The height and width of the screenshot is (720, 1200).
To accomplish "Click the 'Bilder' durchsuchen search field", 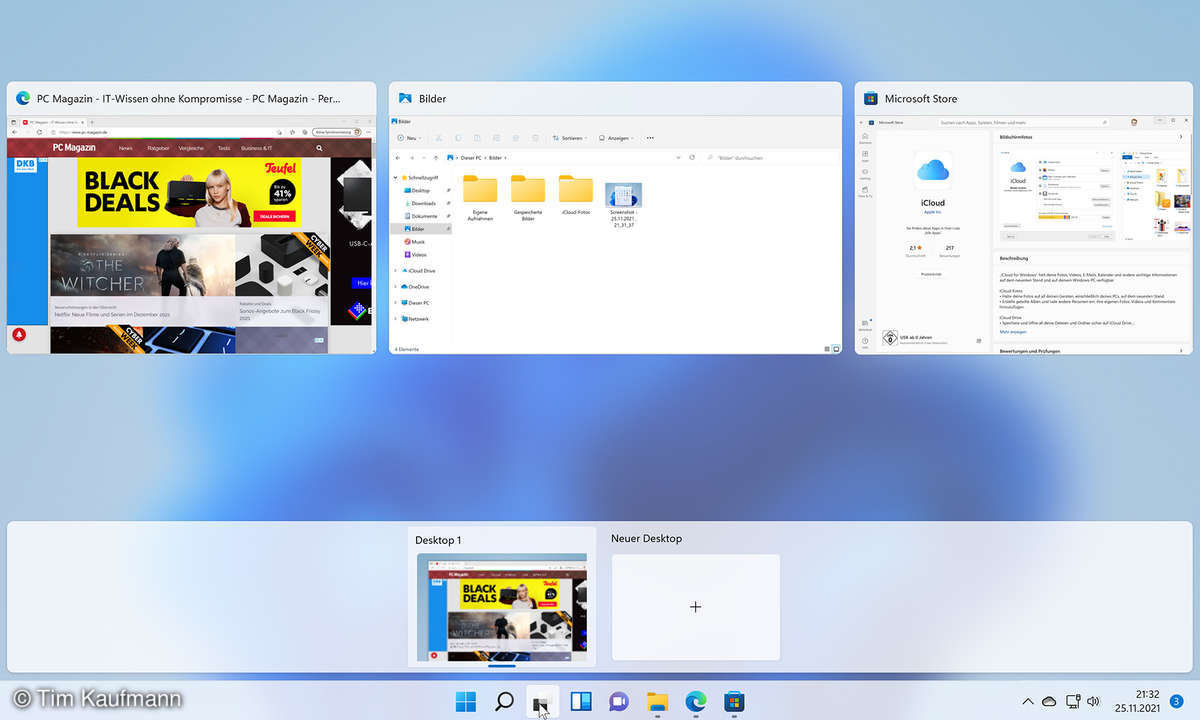I will 768,158.
